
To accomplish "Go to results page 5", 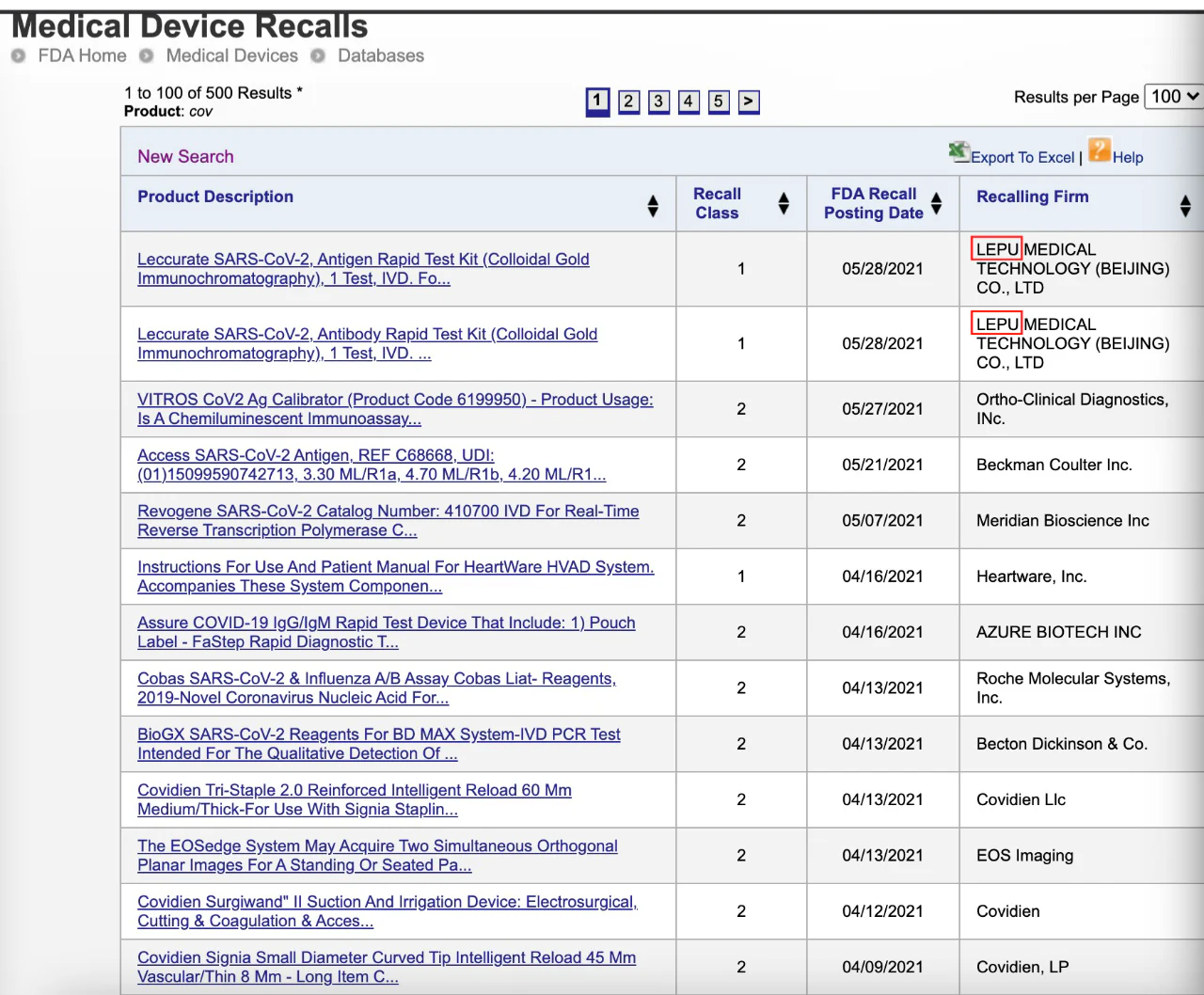I will pyautogui.click(x=720, y=101).
